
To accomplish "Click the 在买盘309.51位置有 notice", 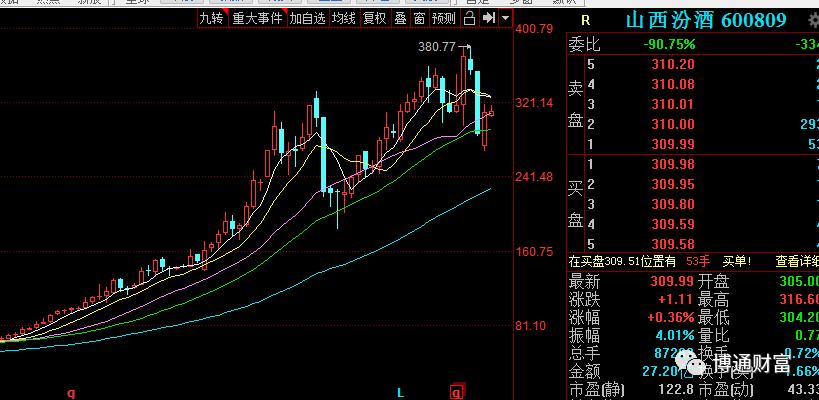I will point(622,261).
